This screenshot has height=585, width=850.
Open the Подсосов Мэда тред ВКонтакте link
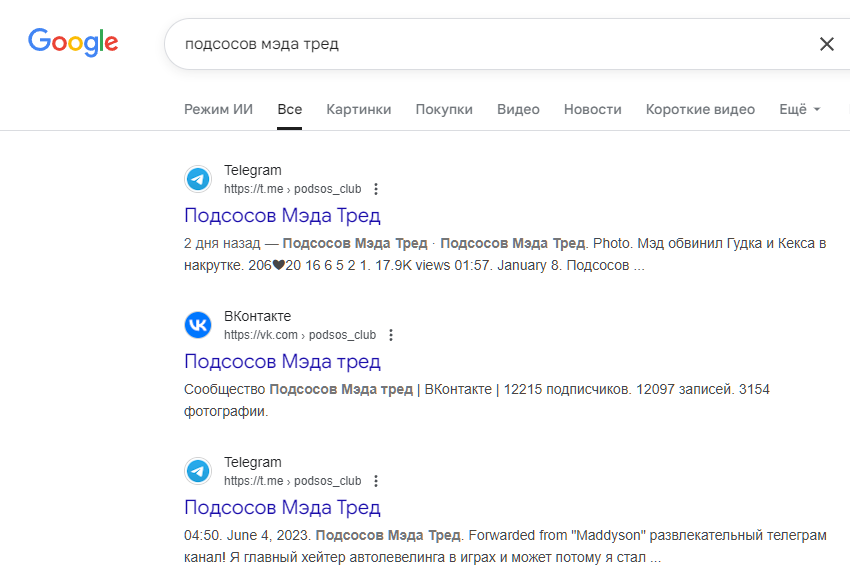282,361
